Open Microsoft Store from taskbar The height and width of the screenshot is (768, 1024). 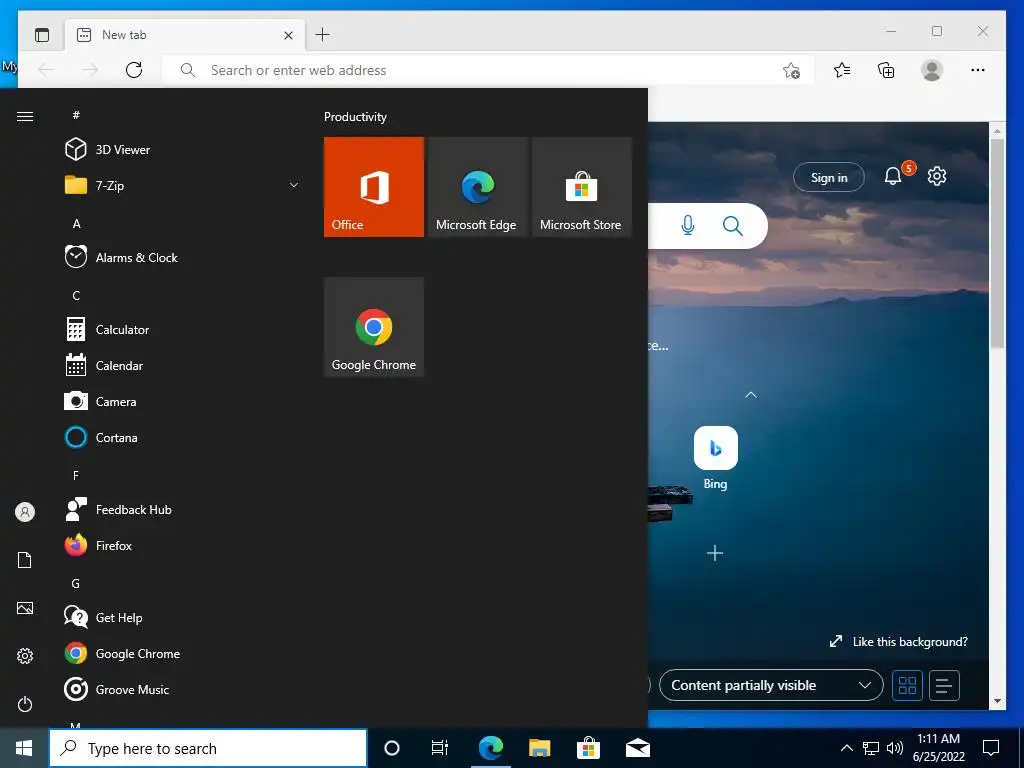coord(588,748)
